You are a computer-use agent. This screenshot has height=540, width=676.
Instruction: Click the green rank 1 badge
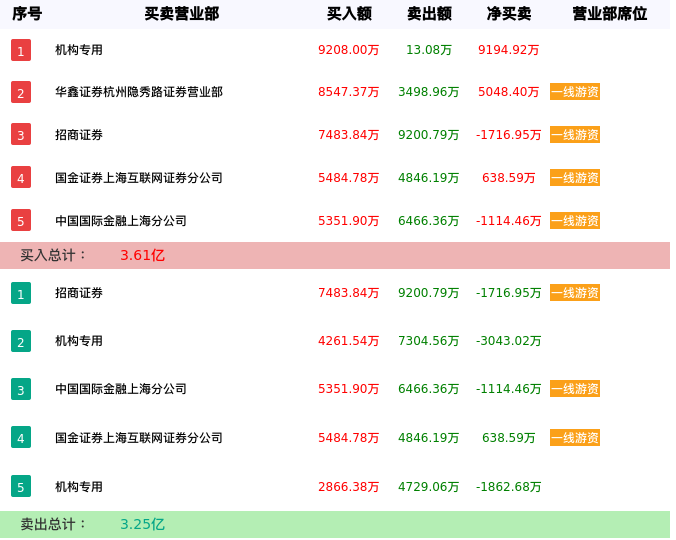[21, 293]
